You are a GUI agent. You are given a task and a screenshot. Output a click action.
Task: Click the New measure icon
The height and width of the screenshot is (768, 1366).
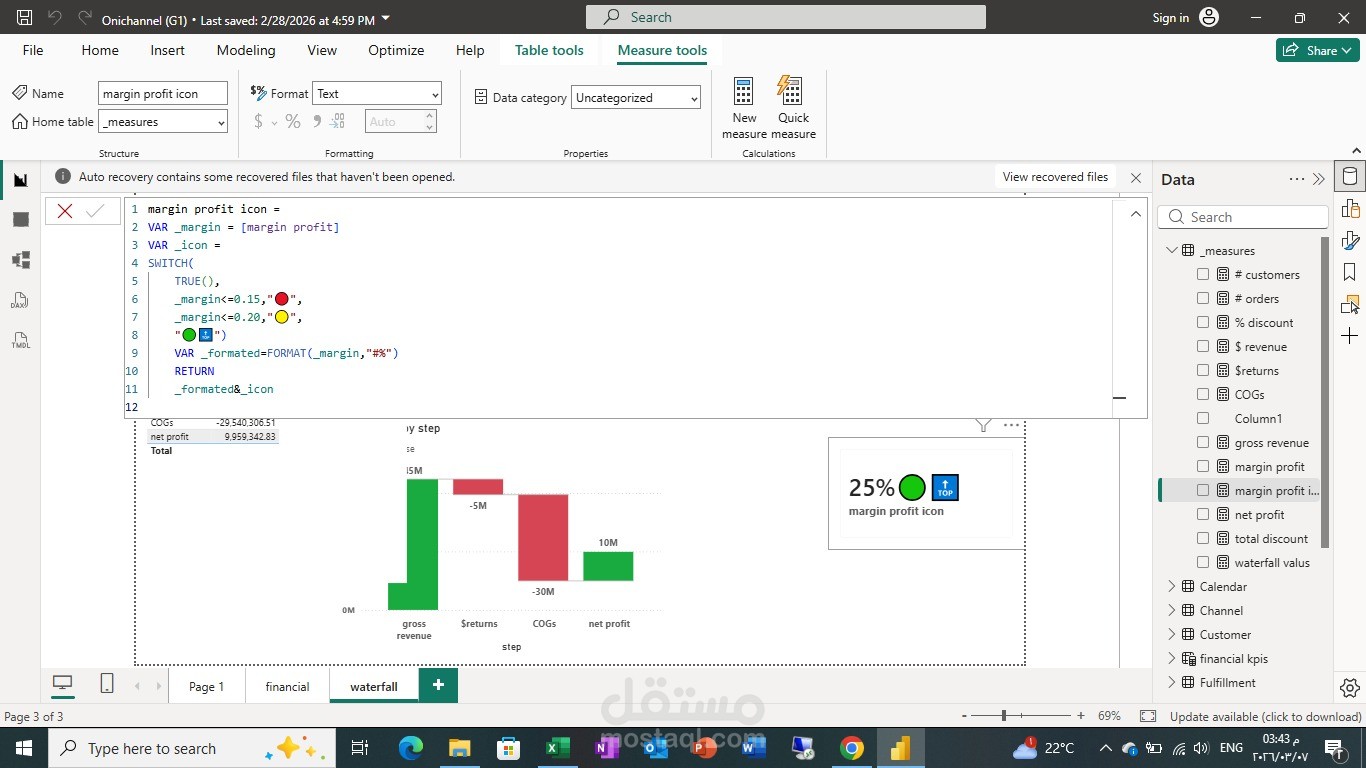point(744,91)
